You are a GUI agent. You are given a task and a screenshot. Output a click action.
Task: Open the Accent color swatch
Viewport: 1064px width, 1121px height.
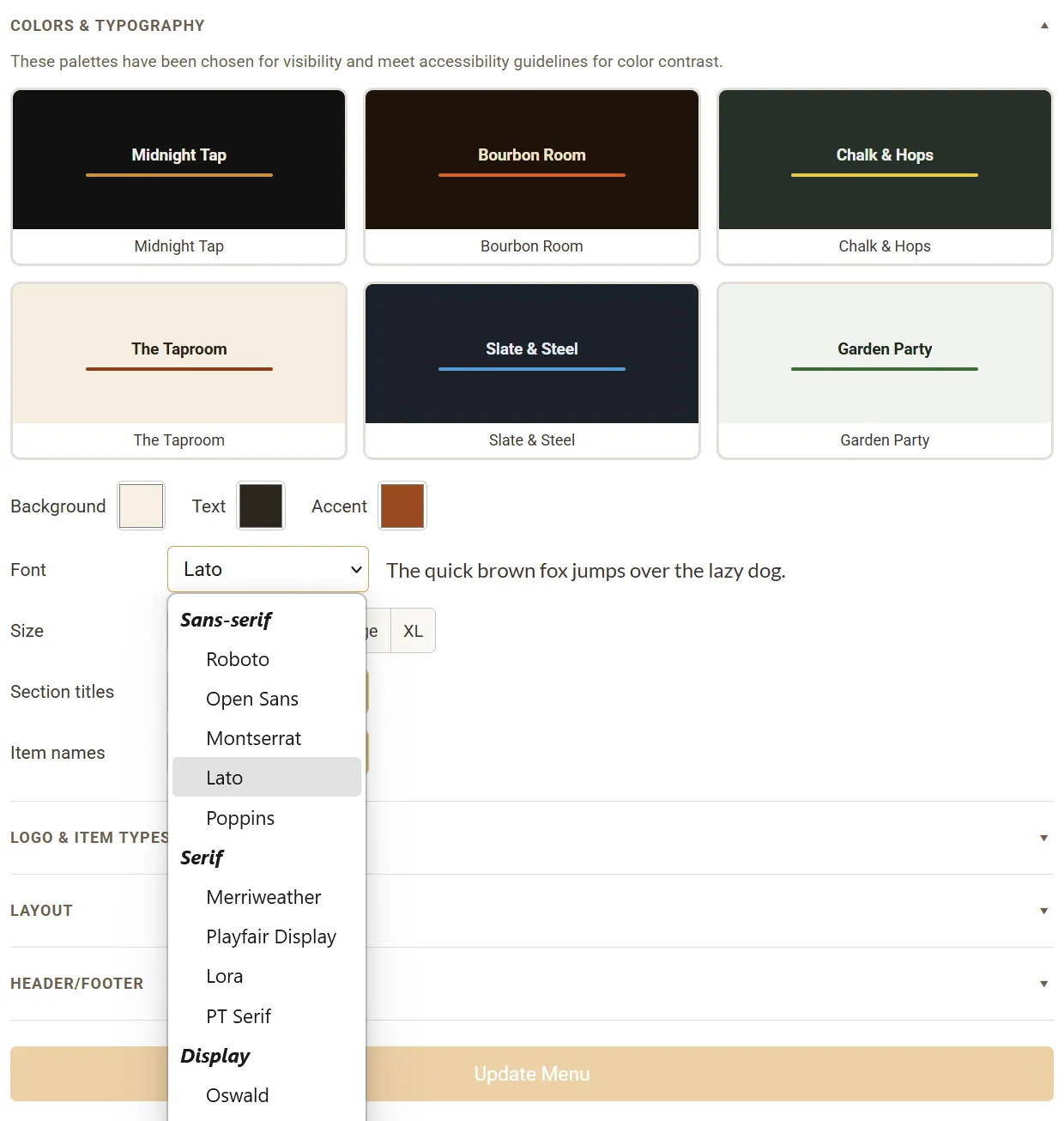pyautogui.click(x=402, y=506)
